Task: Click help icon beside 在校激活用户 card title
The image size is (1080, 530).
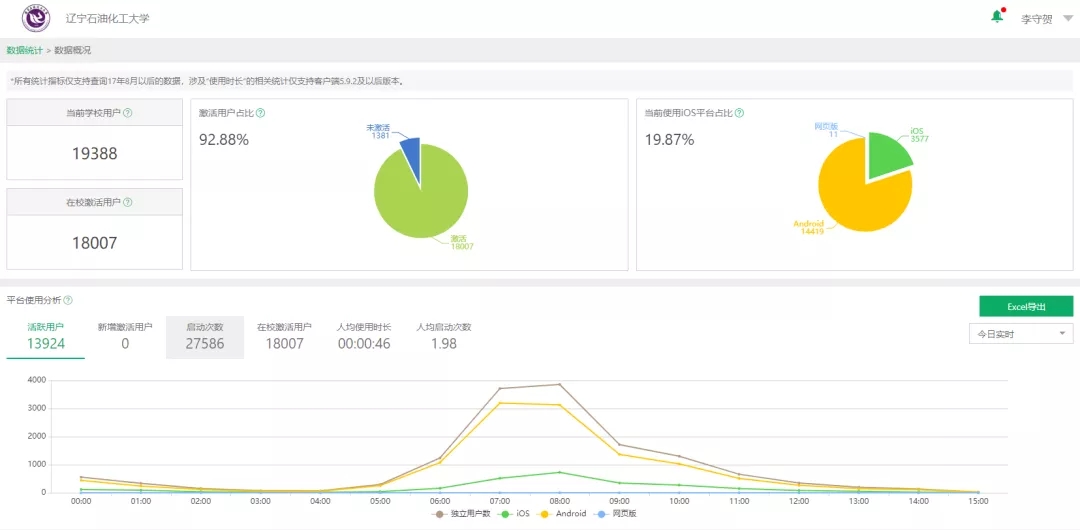Action: click(127, 202)
